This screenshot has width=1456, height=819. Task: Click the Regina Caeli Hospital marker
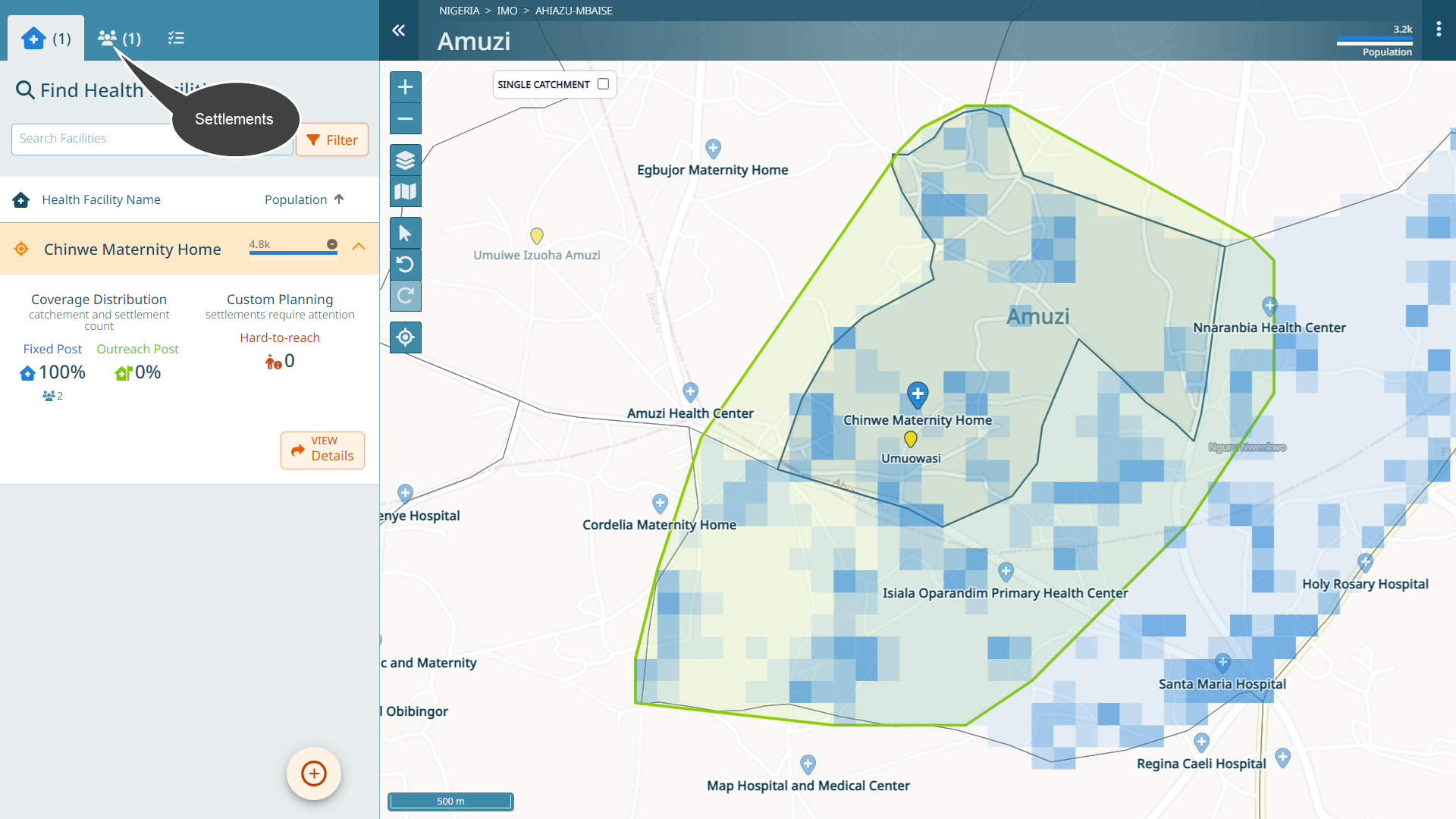point(1201,742)
